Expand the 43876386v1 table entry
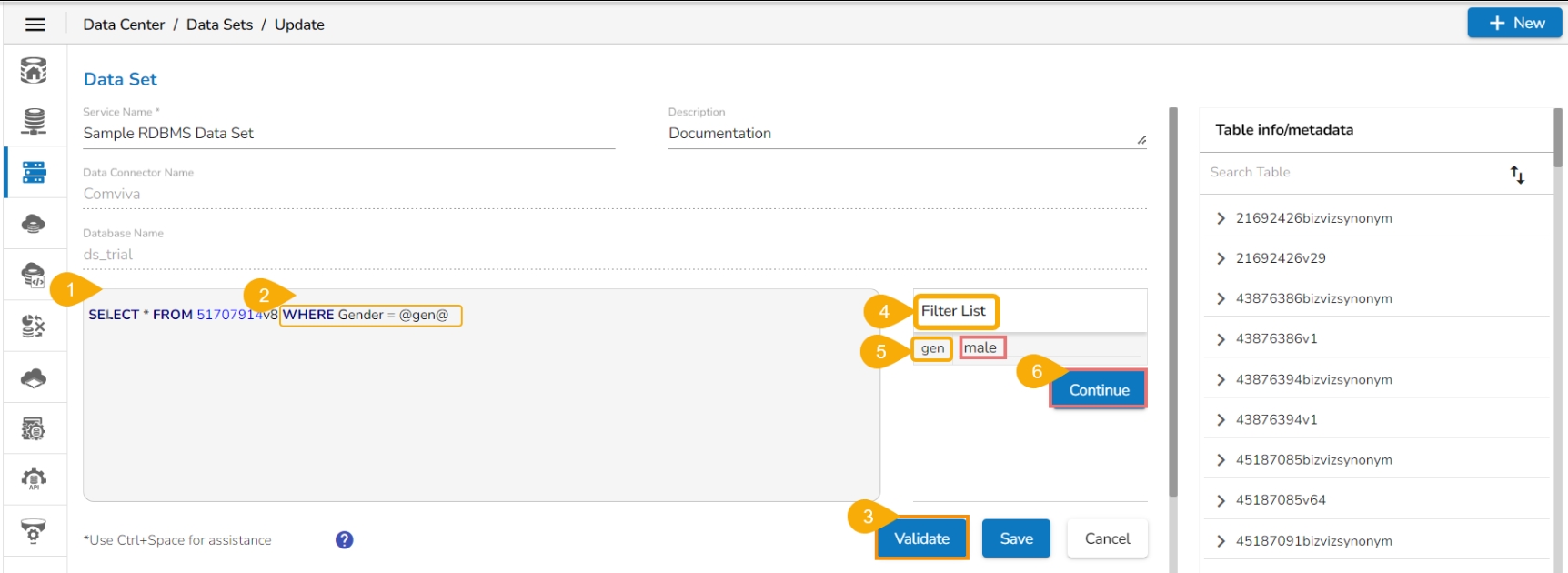 [1221, 339]
